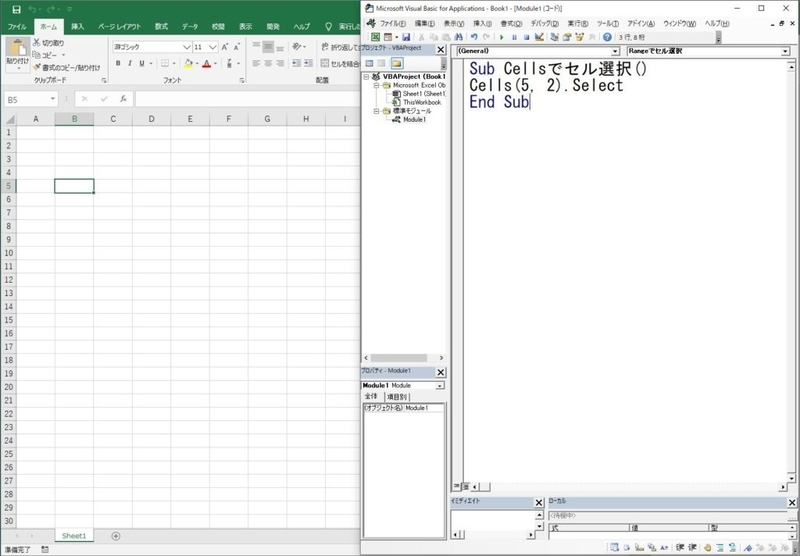This screenshot has width=800, height=556.
Task: Toggle bold formatting in Excel ribbon
Action: pyautogui.click(x=118, y=63)
